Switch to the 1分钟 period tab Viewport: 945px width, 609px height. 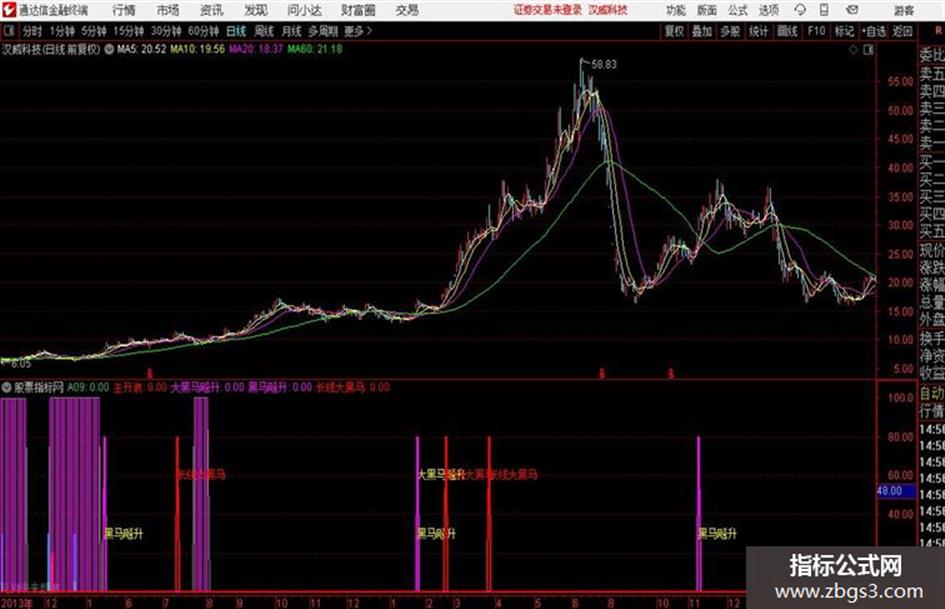coord(61,31)
